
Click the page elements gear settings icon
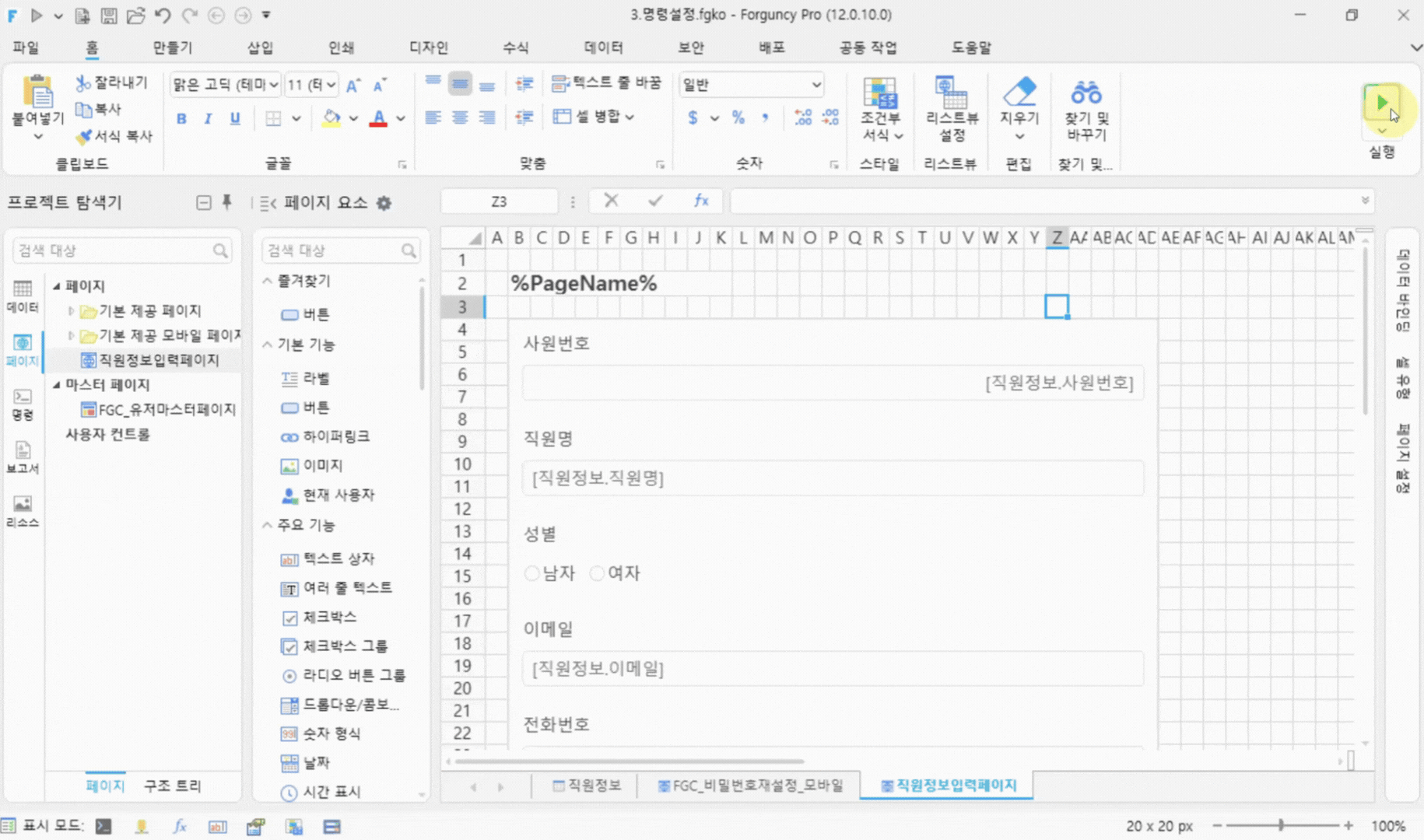point(384,203)
